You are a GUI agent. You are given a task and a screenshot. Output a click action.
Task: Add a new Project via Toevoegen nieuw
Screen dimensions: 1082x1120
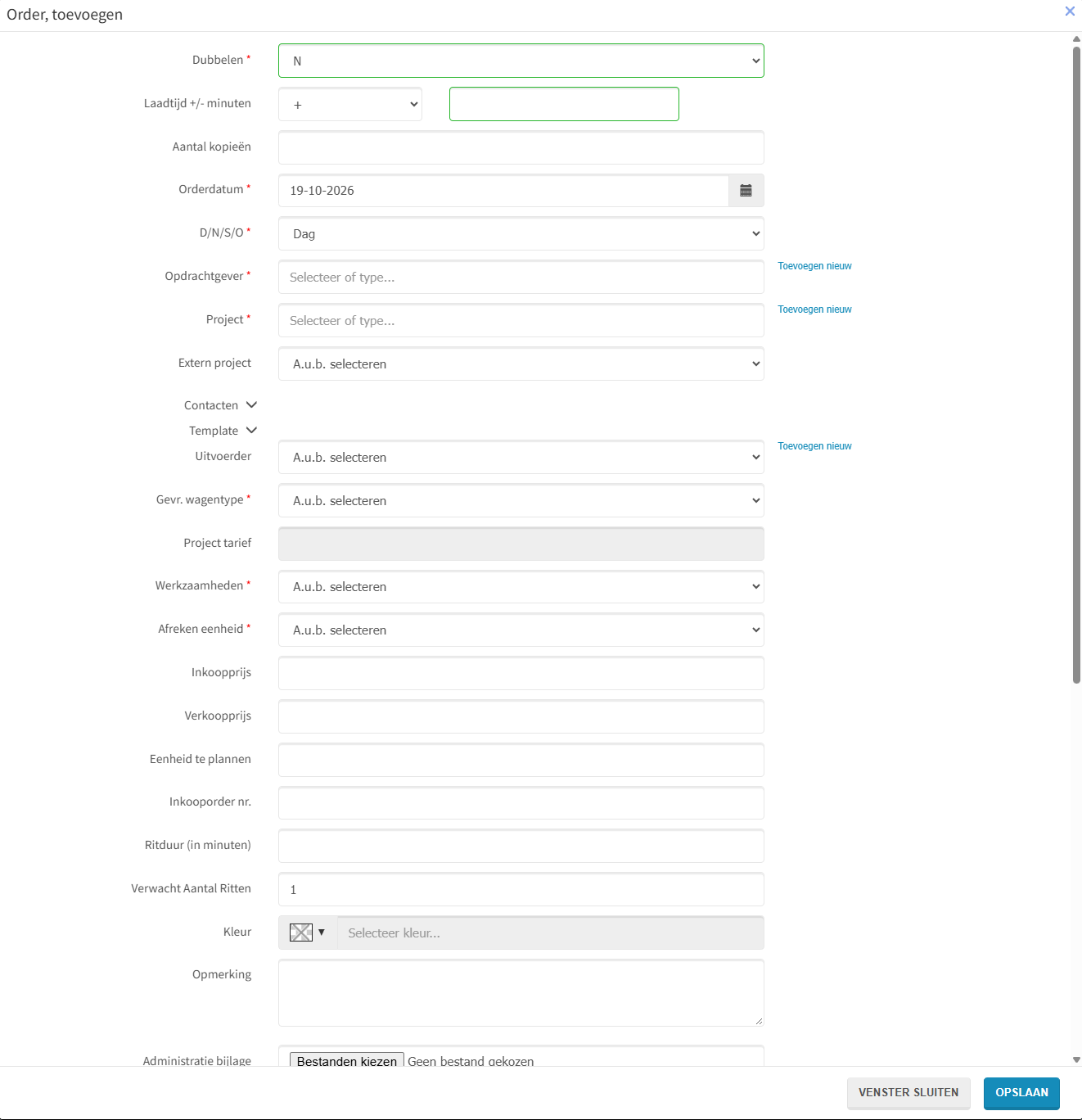(814, 309)
